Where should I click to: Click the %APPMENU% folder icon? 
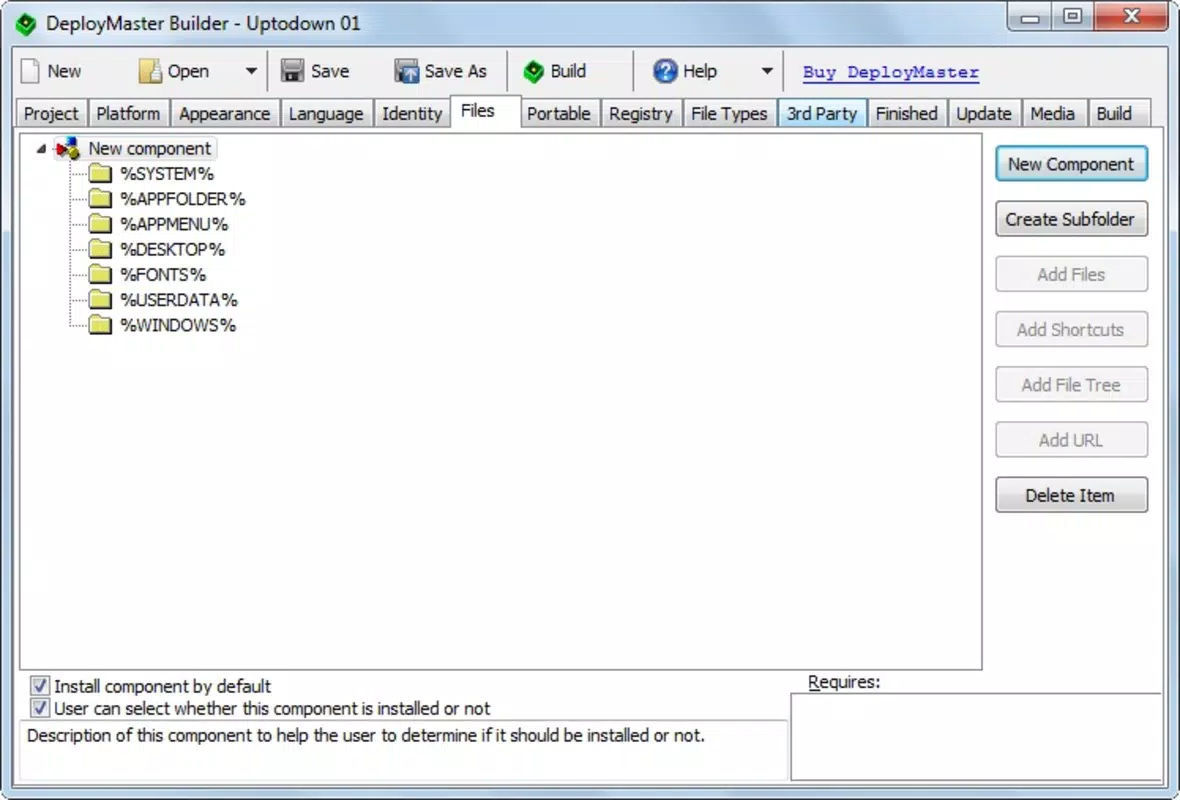point(100,224)
